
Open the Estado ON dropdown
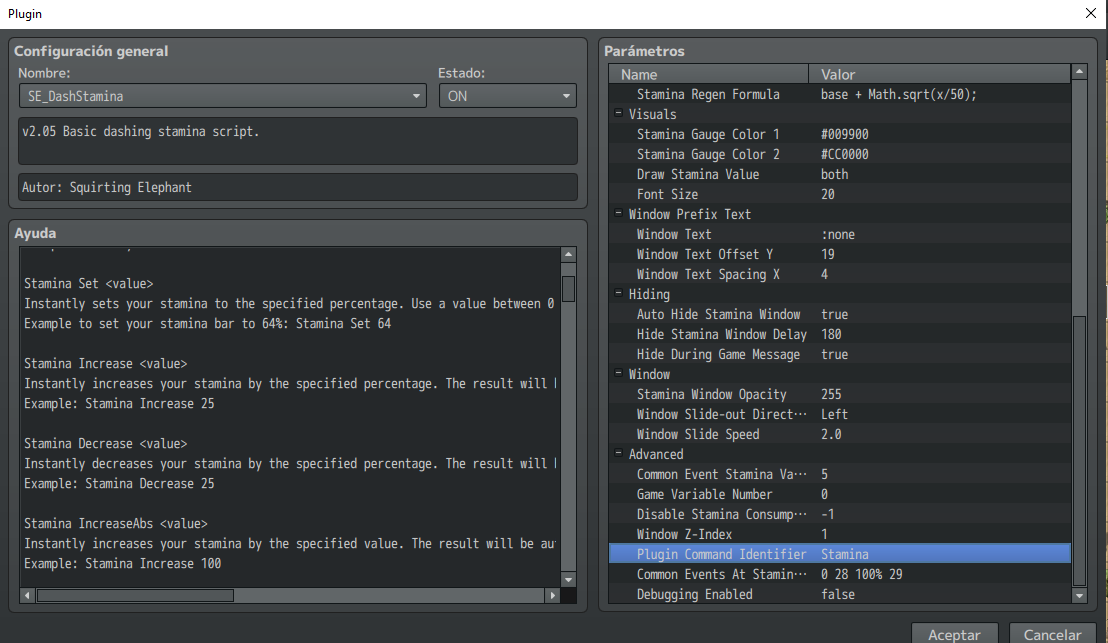point(507,96)
